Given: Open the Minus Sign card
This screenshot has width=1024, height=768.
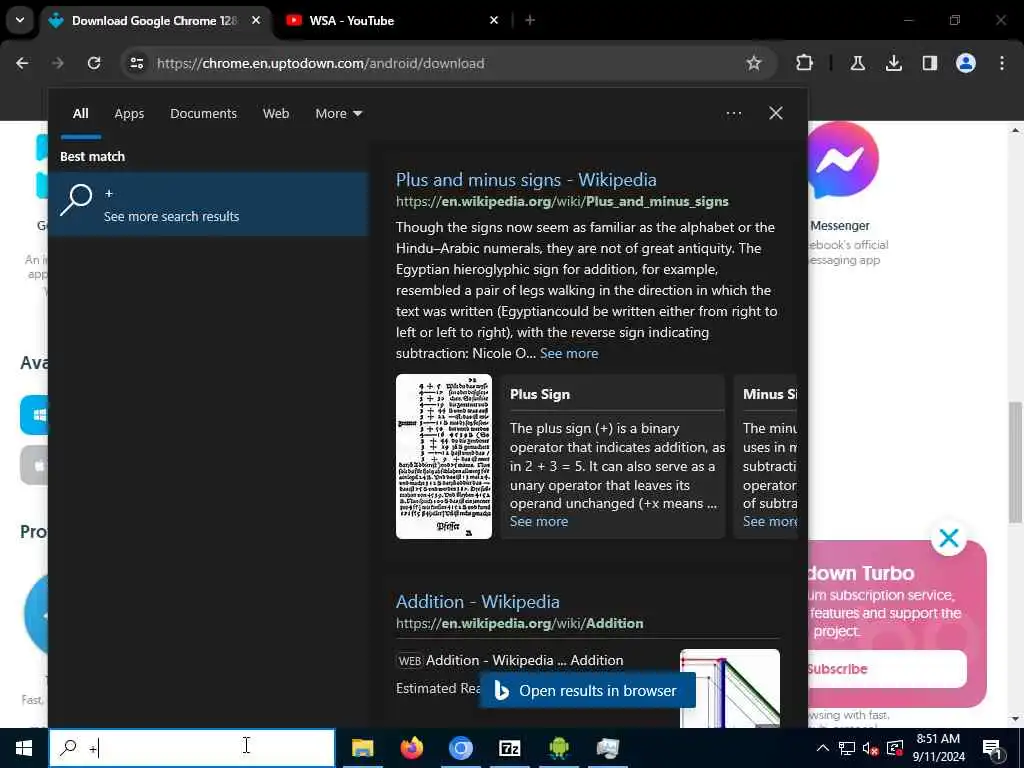Looking at the screenshot, I should pyautogui.click(x=765, y=456).
